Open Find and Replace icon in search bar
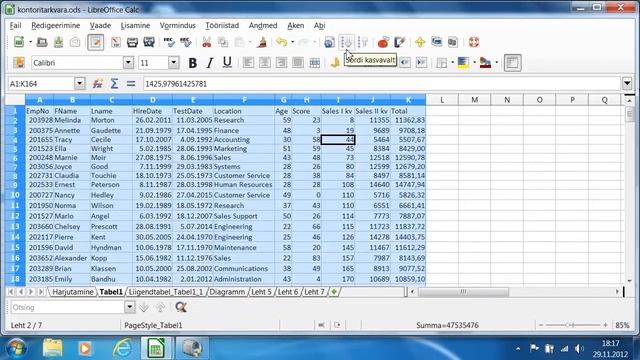 (x=181, y=307)
